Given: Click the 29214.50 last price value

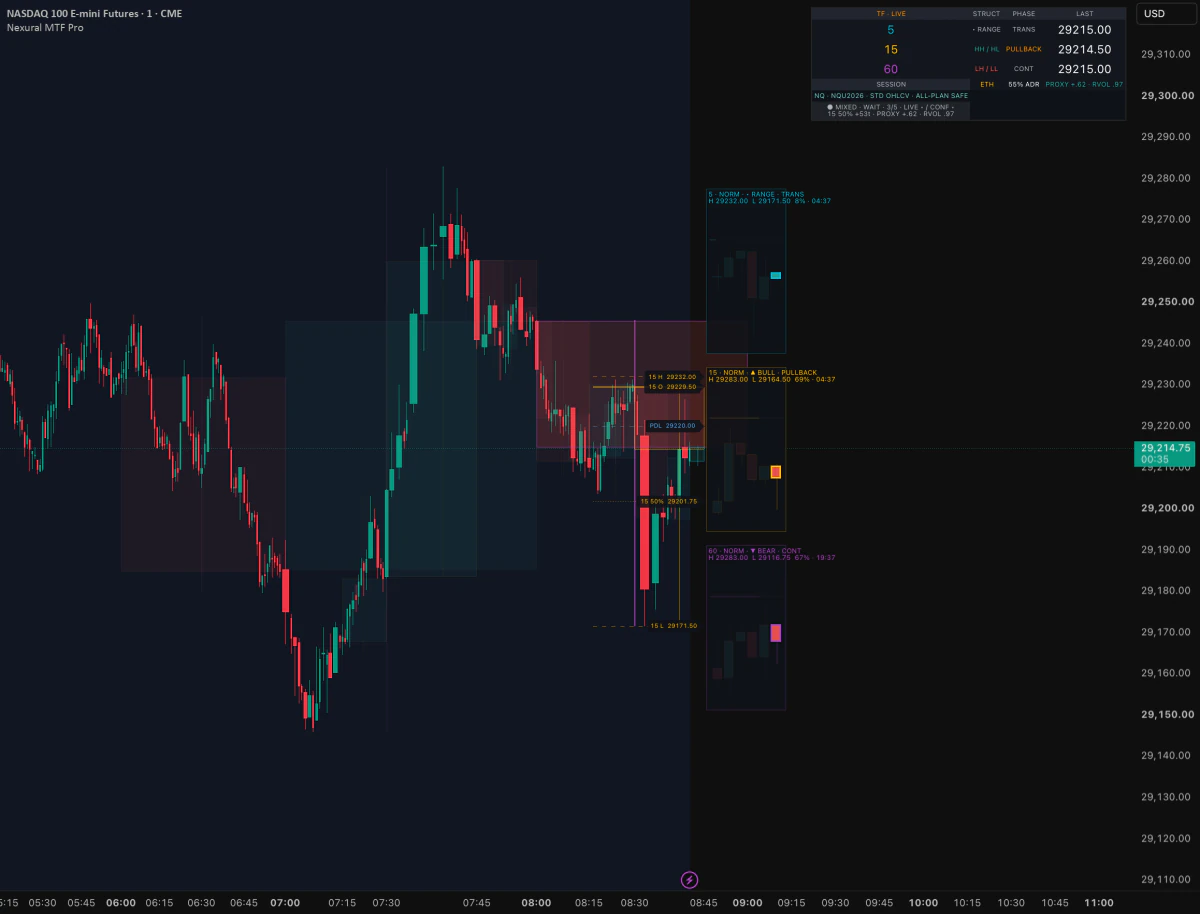Looking at the screenshot, I should click(x=1085, y=49).
